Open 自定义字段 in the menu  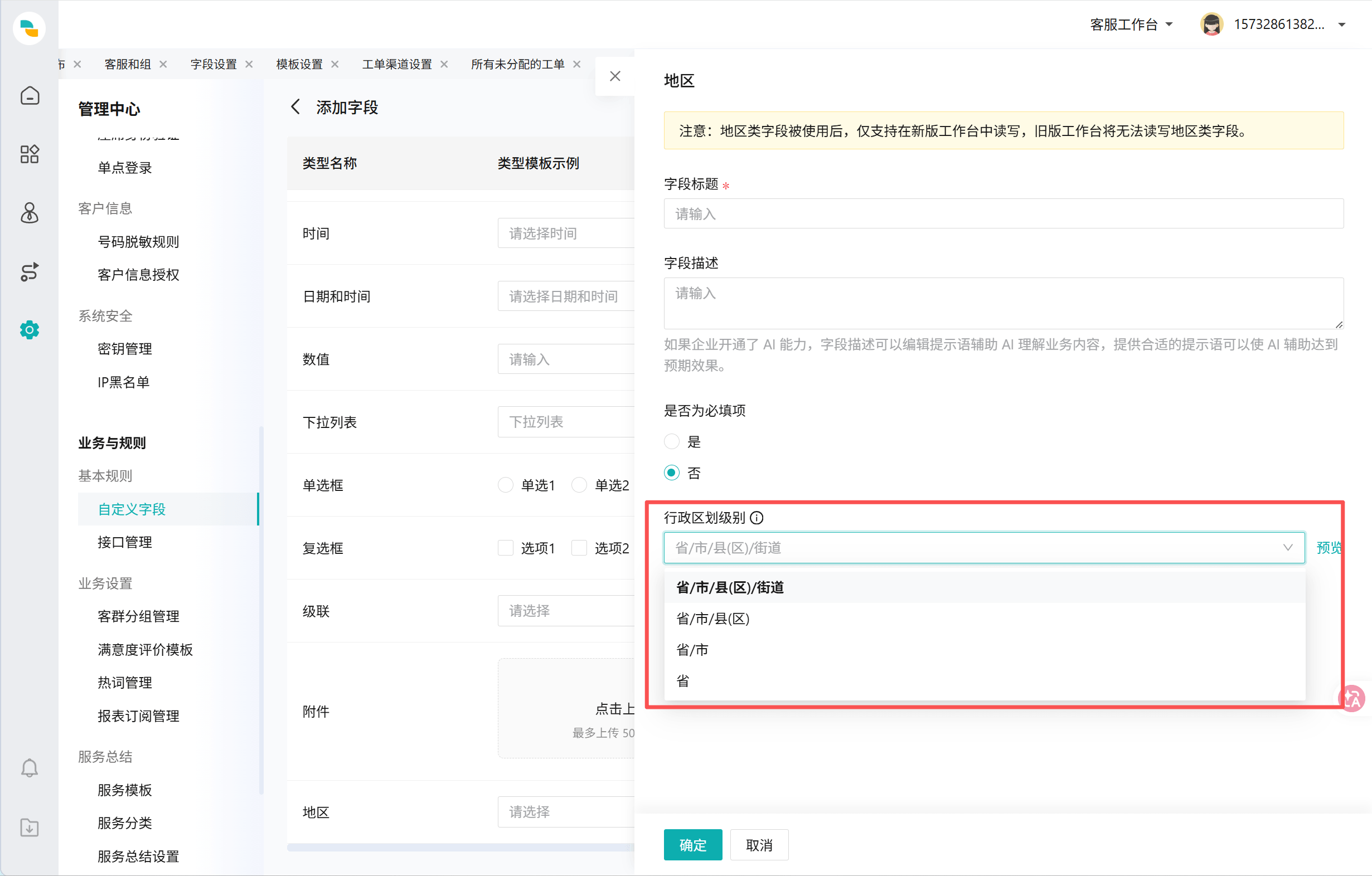coord(168,509)
